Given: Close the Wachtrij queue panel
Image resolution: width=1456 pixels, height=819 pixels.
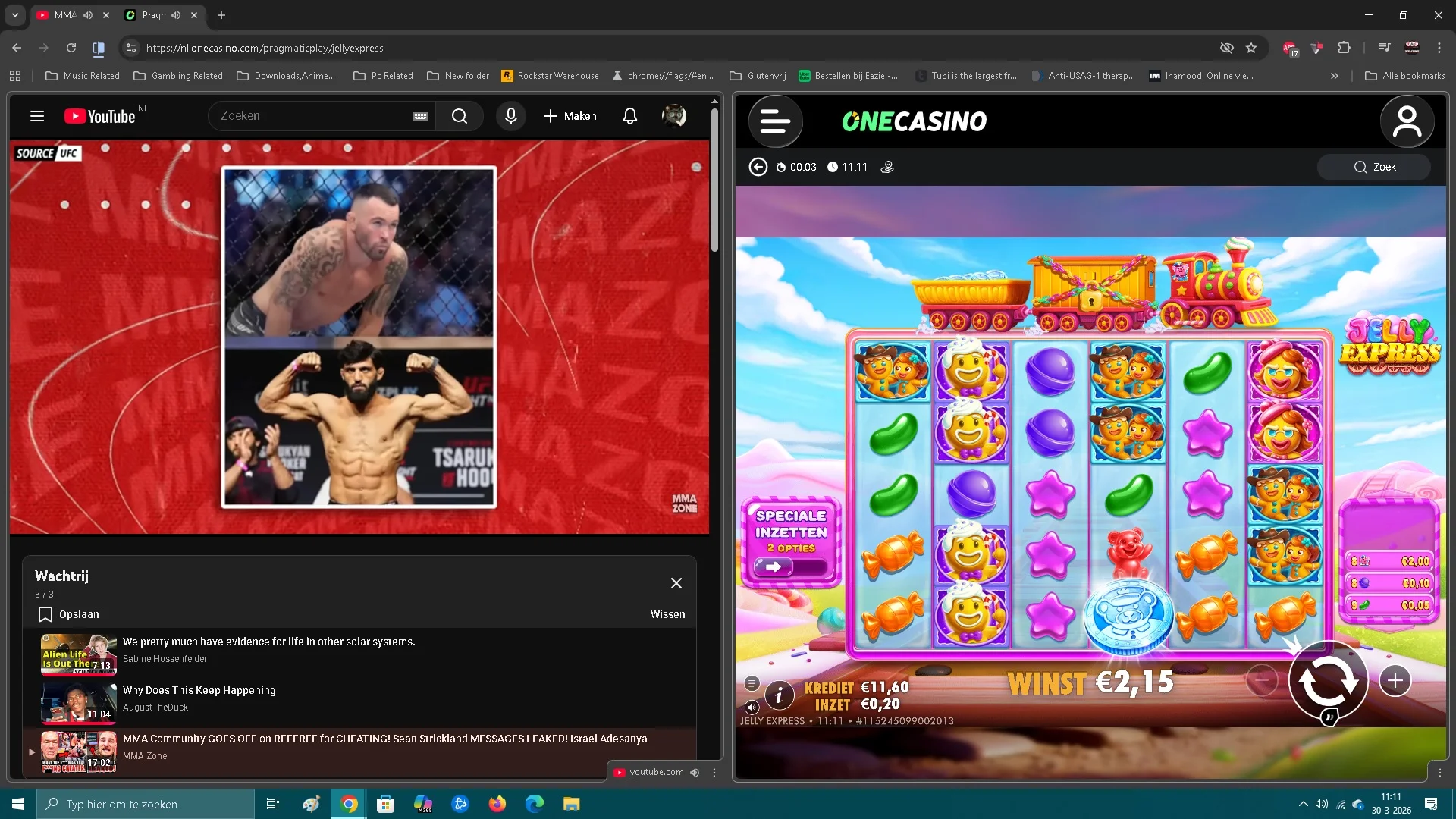Looking at the screenshot, I should pos(676,583).
